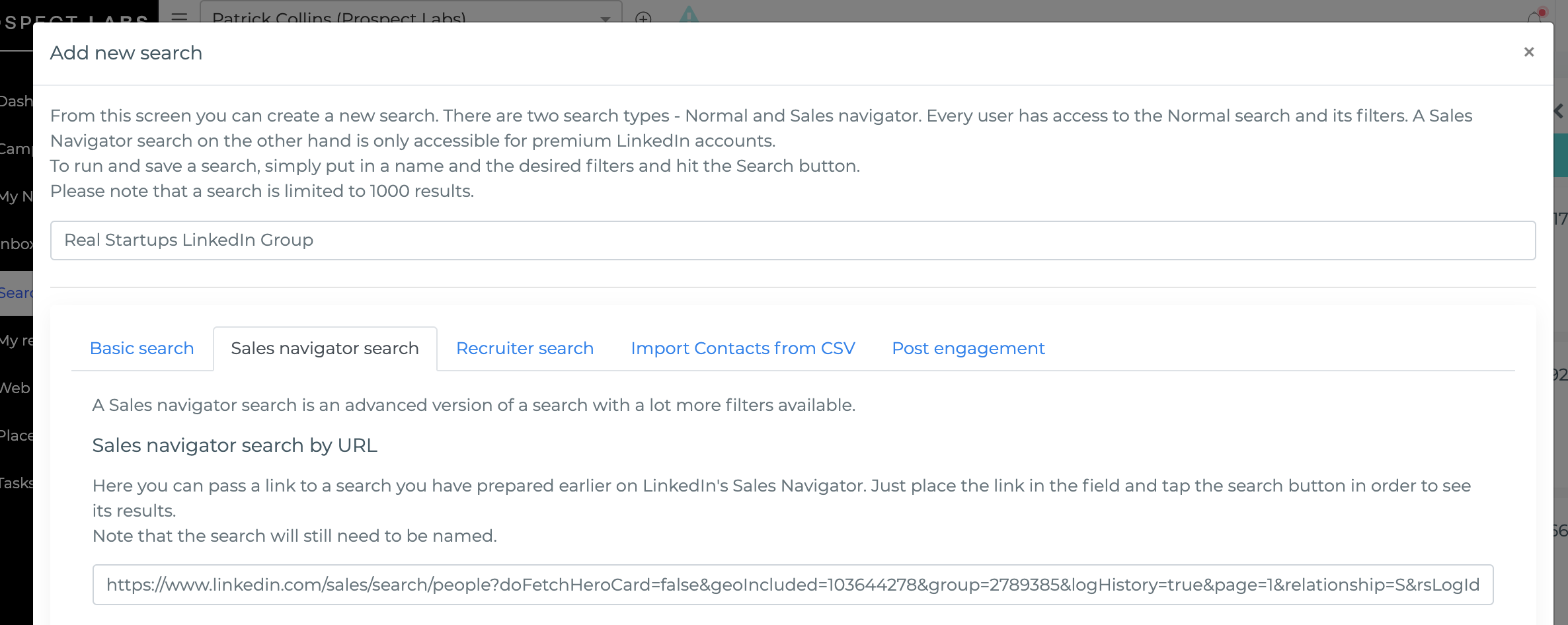Click the 'Add new search' dialog title
The height and width of the screenshot is (625, 1568).
tap(126, 53)
